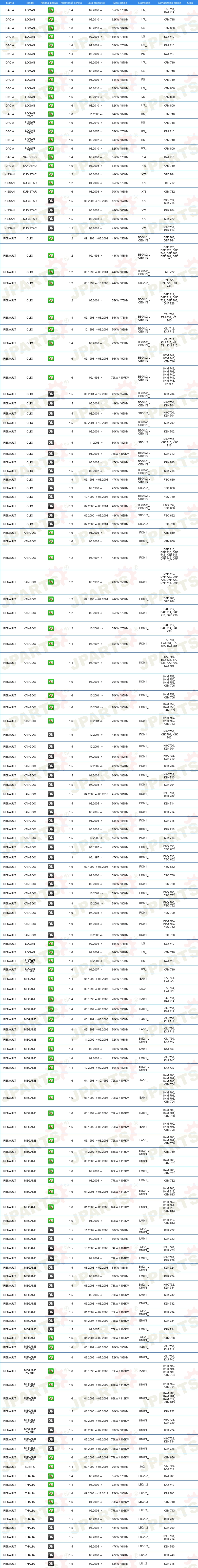This screenshot has height=1568, width=198.
Task: Select the K7J 710, K7J 714 cell in first Logan row
Action: coord(169,10)
